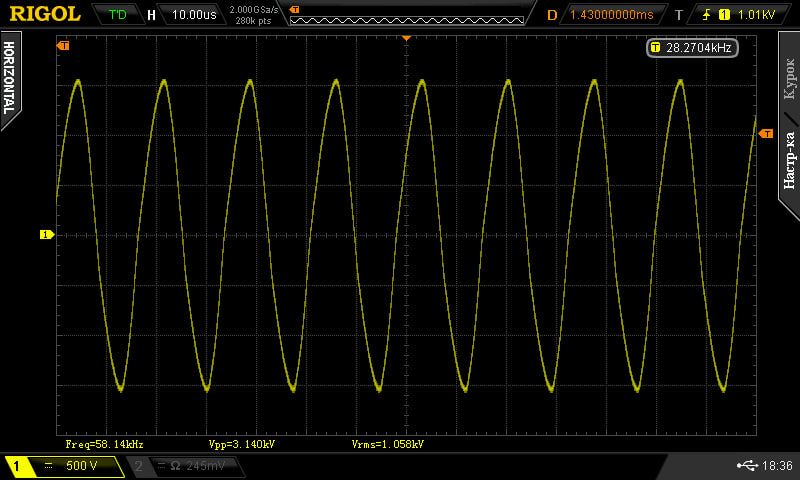The width and height of the screenshot is (800, 480).
Task: Click the trigger position marker at grid top
Action: (406, 38)
